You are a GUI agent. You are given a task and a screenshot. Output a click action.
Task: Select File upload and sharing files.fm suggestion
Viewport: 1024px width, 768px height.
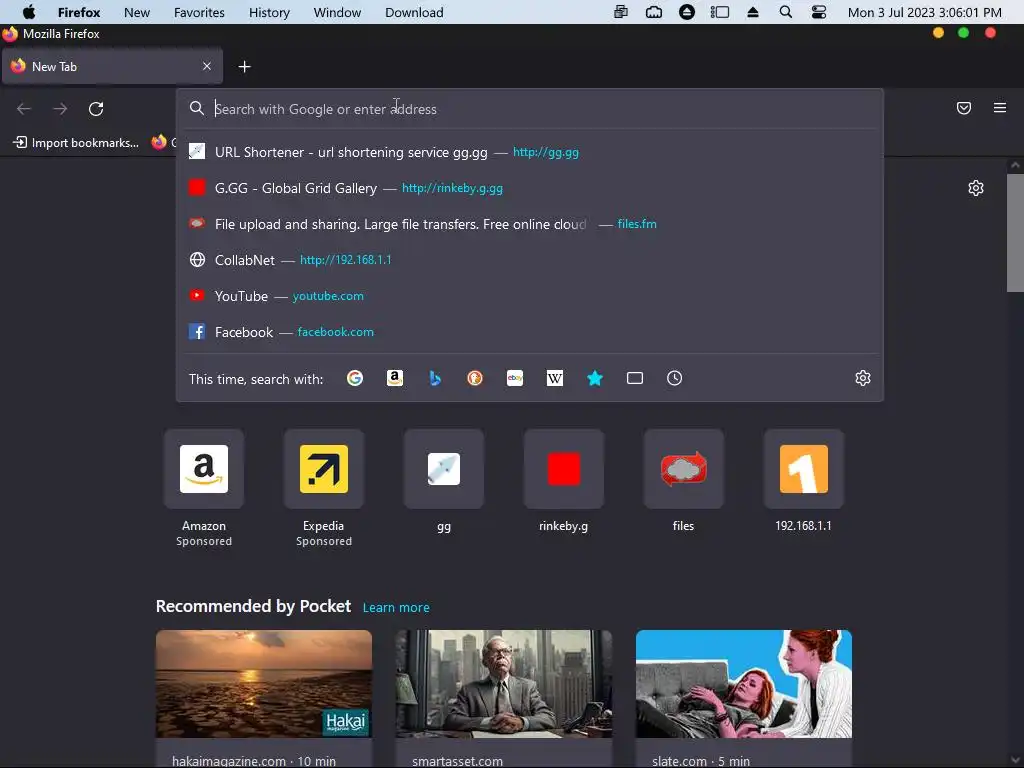[x=530, y=224]
